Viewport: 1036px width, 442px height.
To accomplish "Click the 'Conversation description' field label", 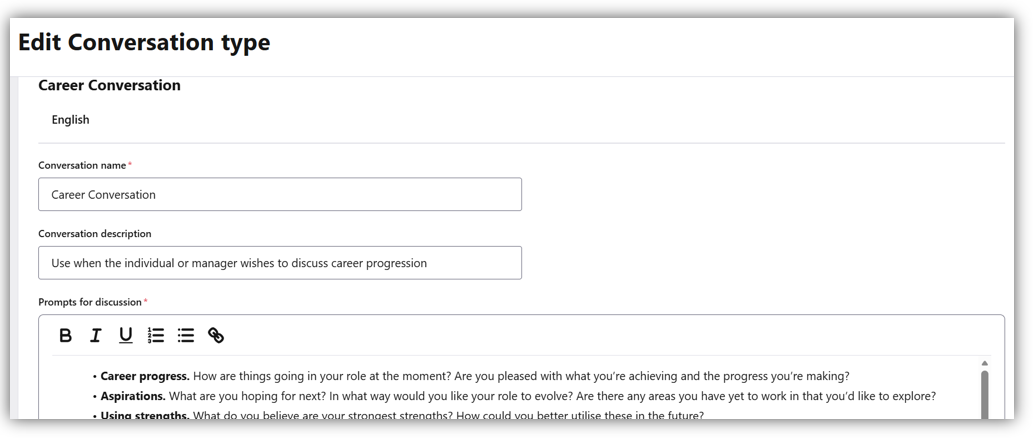I will click(x=95, y=234).
